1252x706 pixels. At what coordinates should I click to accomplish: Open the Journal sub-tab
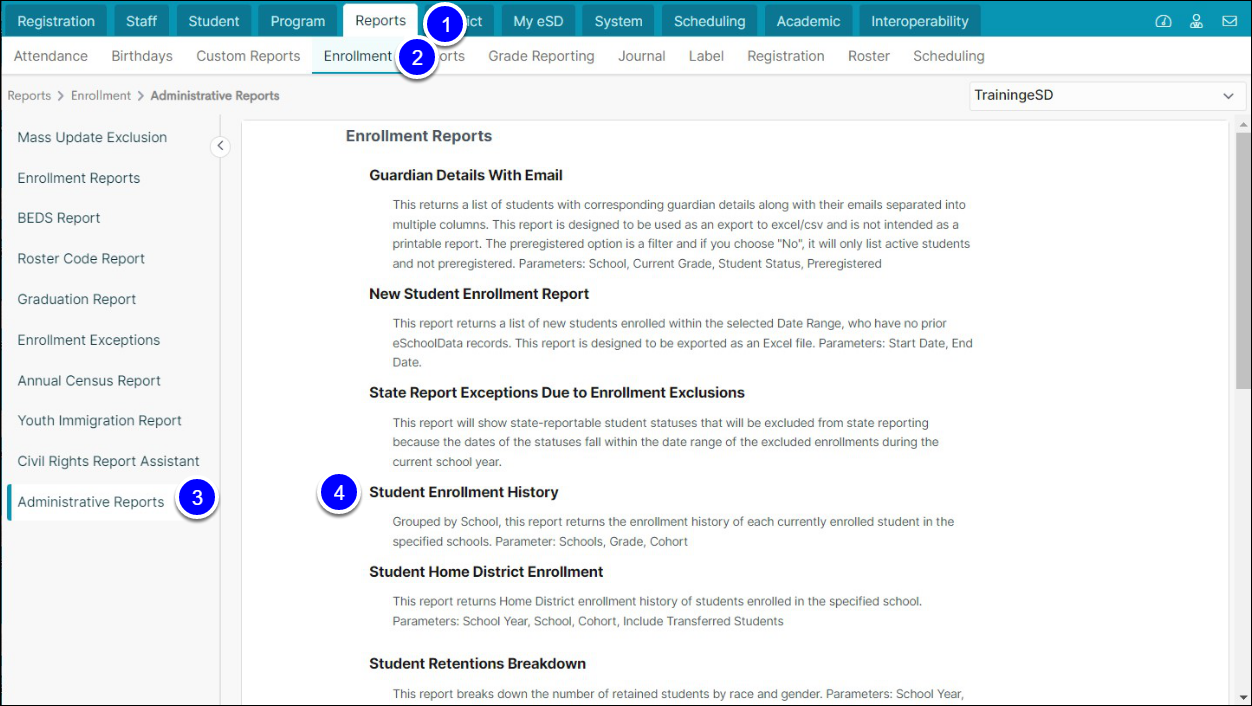[642, 56]
